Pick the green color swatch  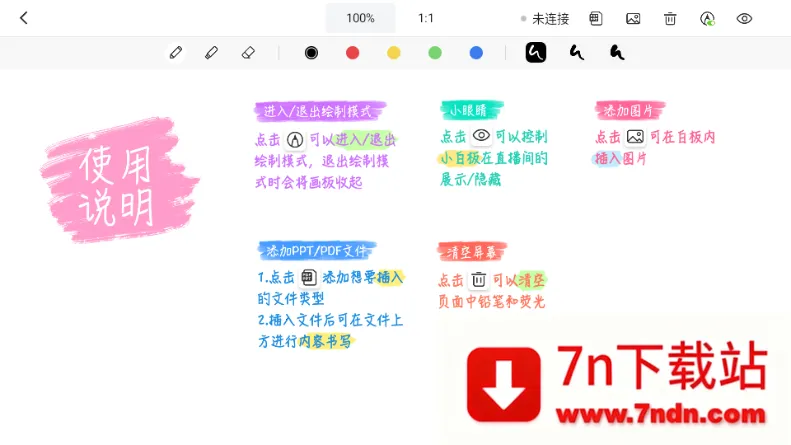click(x=435, y=52)
